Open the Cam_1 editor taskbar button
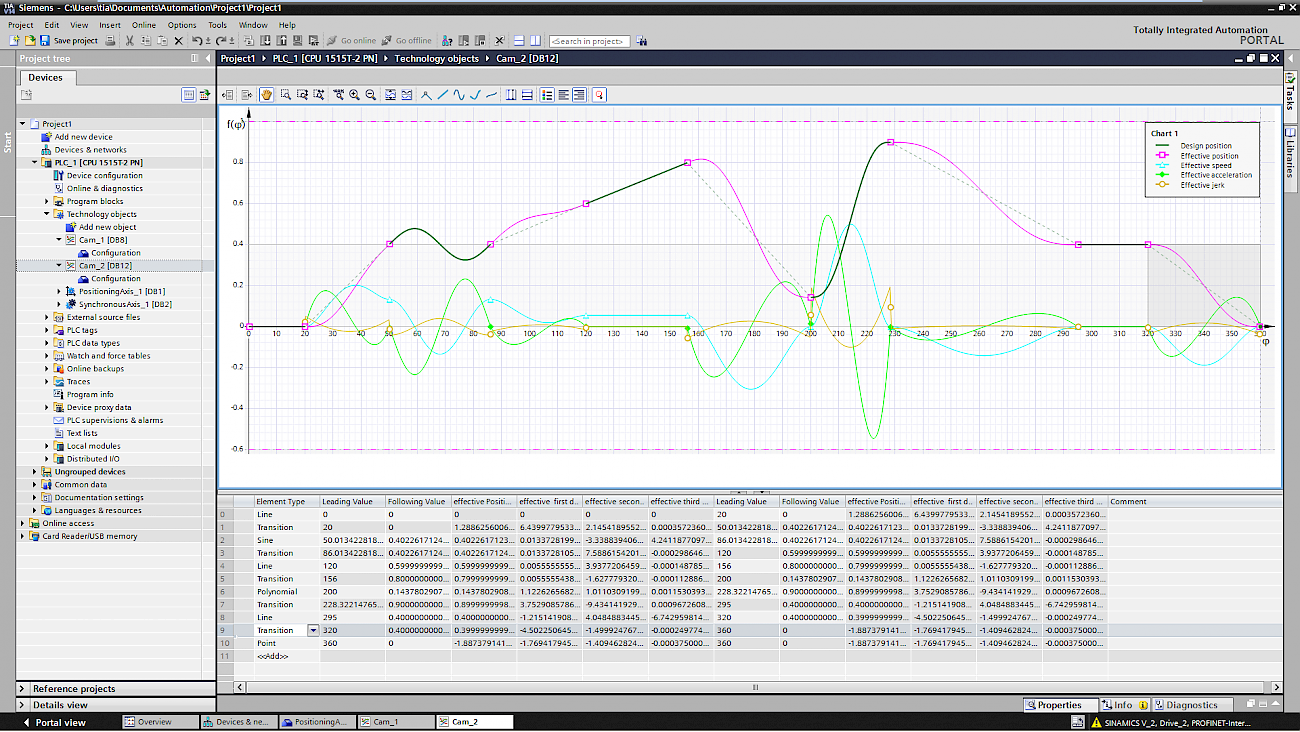 pyautogui.click(x=396, y=722)
